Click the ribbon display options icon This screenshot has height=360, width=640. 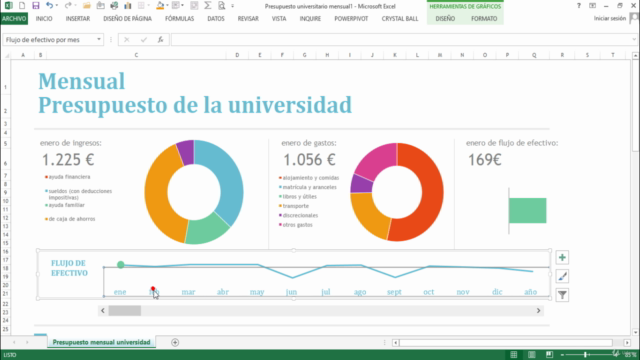point(592,6)
